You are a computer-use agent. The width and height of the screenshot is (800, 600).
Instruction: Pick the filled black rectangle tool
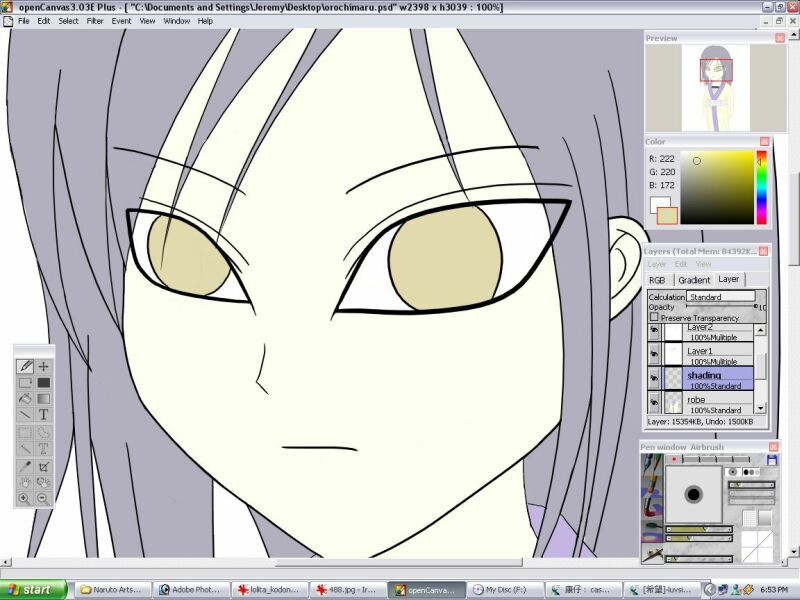[43, 383]
